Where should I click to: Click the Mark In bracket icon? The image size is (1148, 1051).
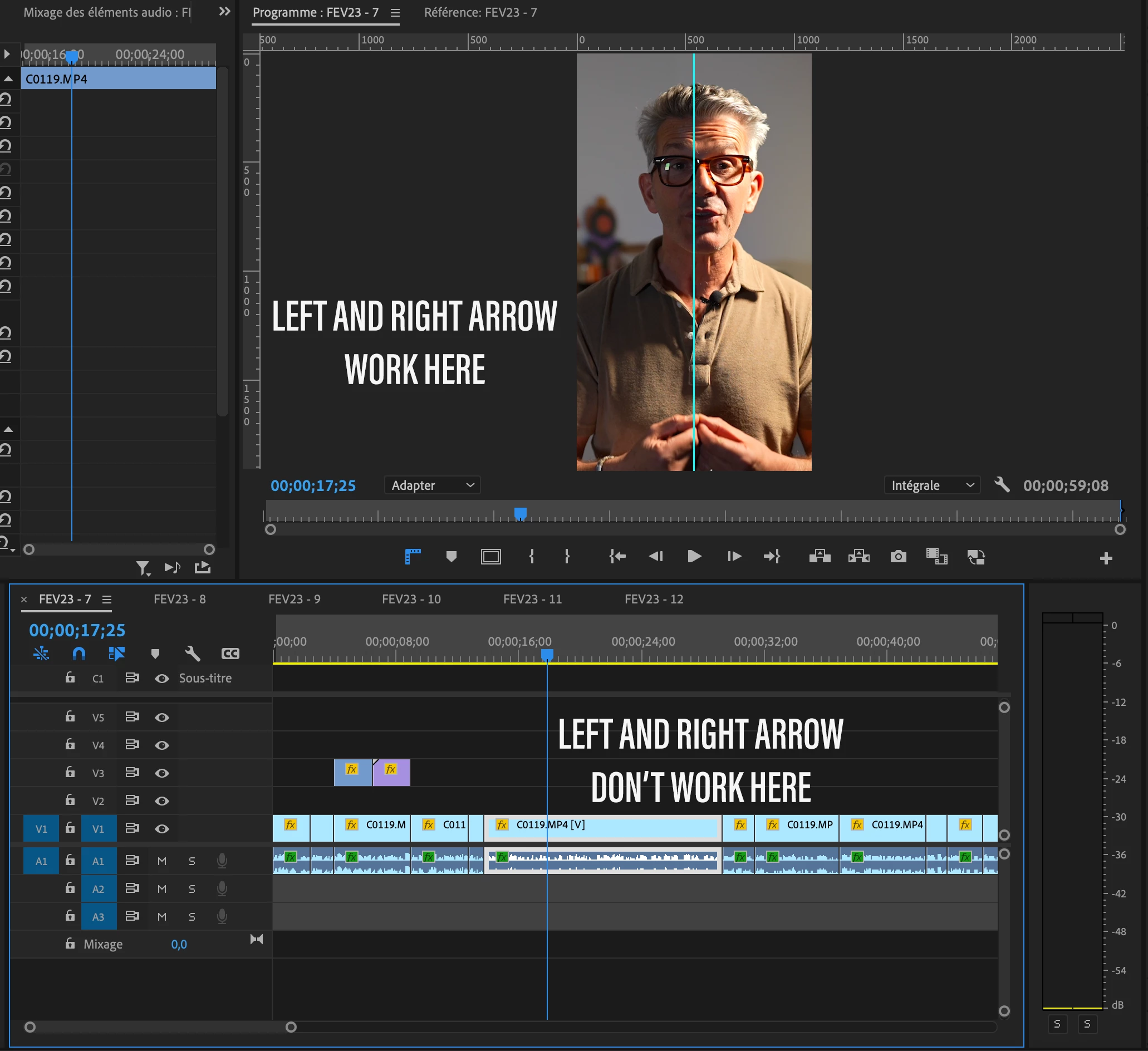531,556
